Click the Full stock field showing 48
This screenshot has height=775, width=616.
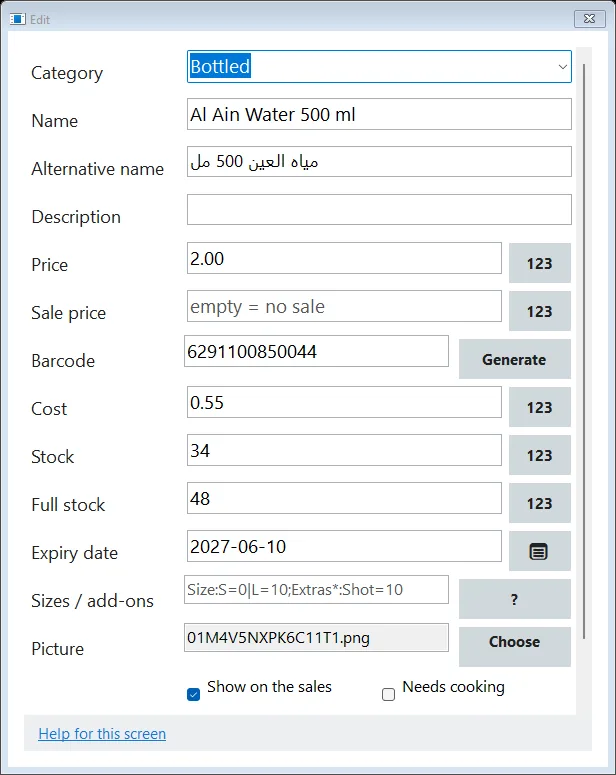pos(344,498)
